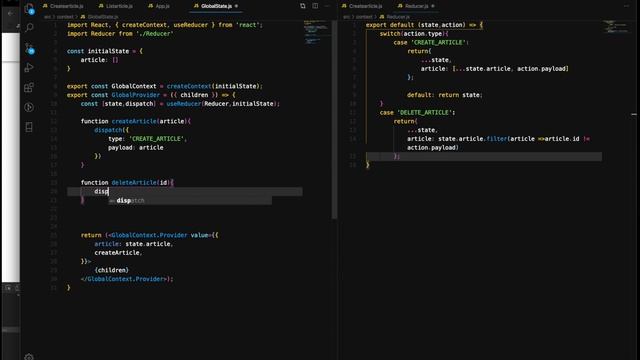Switch to App.js tab
640x360 pixels.
[x=159, y=6]
